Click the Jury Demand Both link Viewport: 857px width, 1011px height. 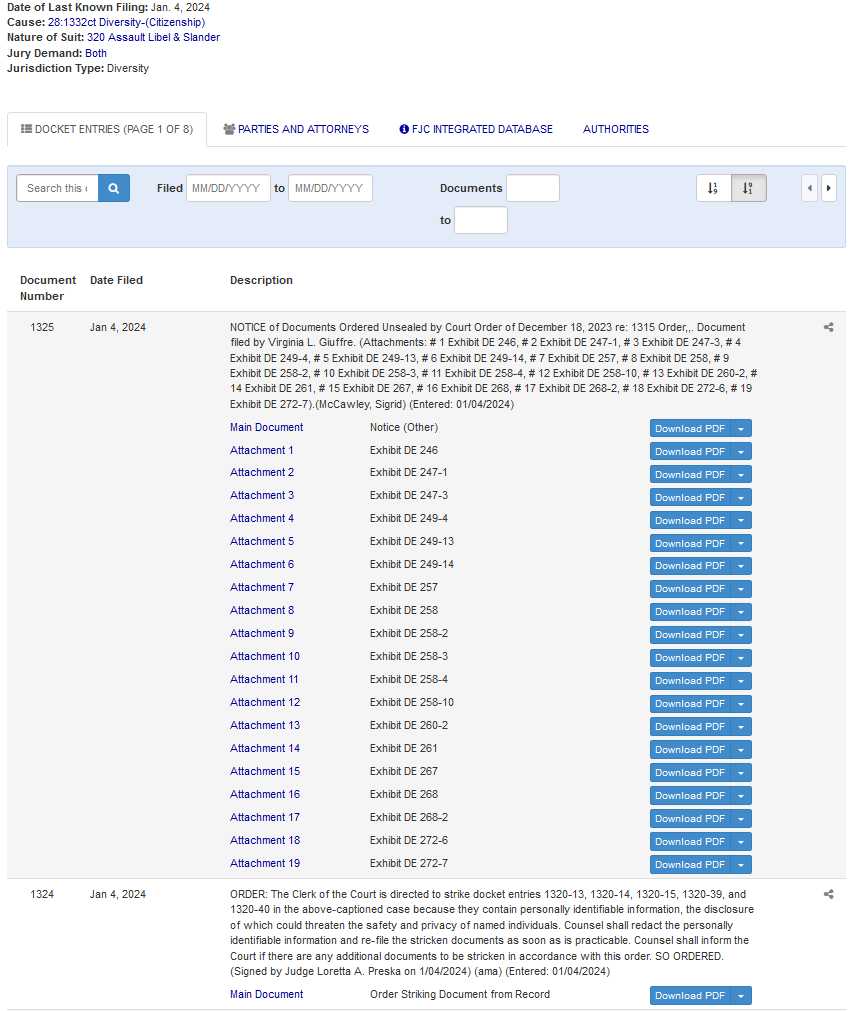(96, 54)
